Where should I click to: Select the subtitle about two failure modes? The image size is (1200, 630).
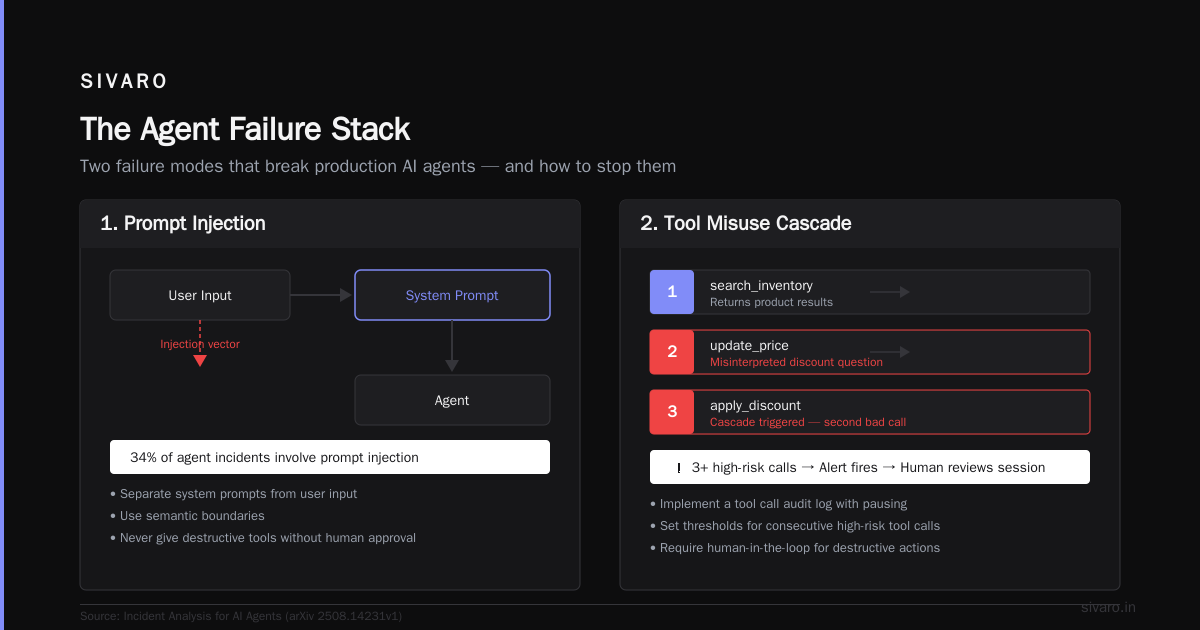click(378, 166)
